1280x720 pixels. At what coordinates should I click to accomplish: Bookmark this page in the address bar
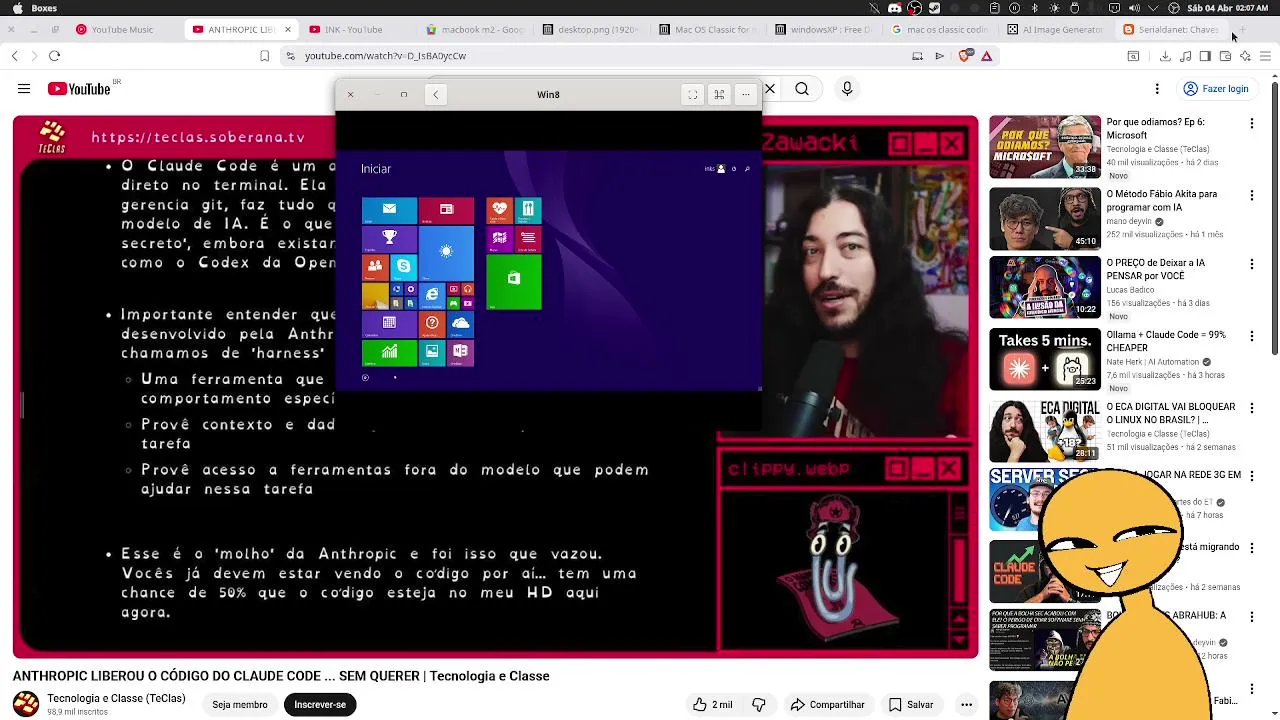point(264,56)
